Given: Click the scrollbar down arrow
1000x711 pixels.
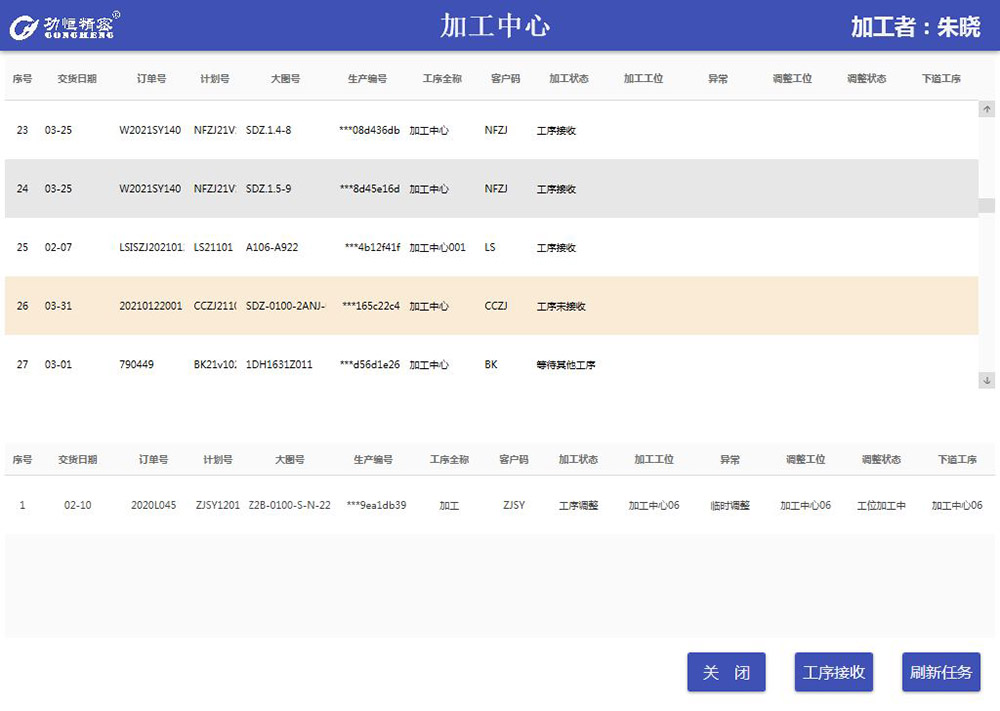Looking at the screenshot, I should 987,380.
